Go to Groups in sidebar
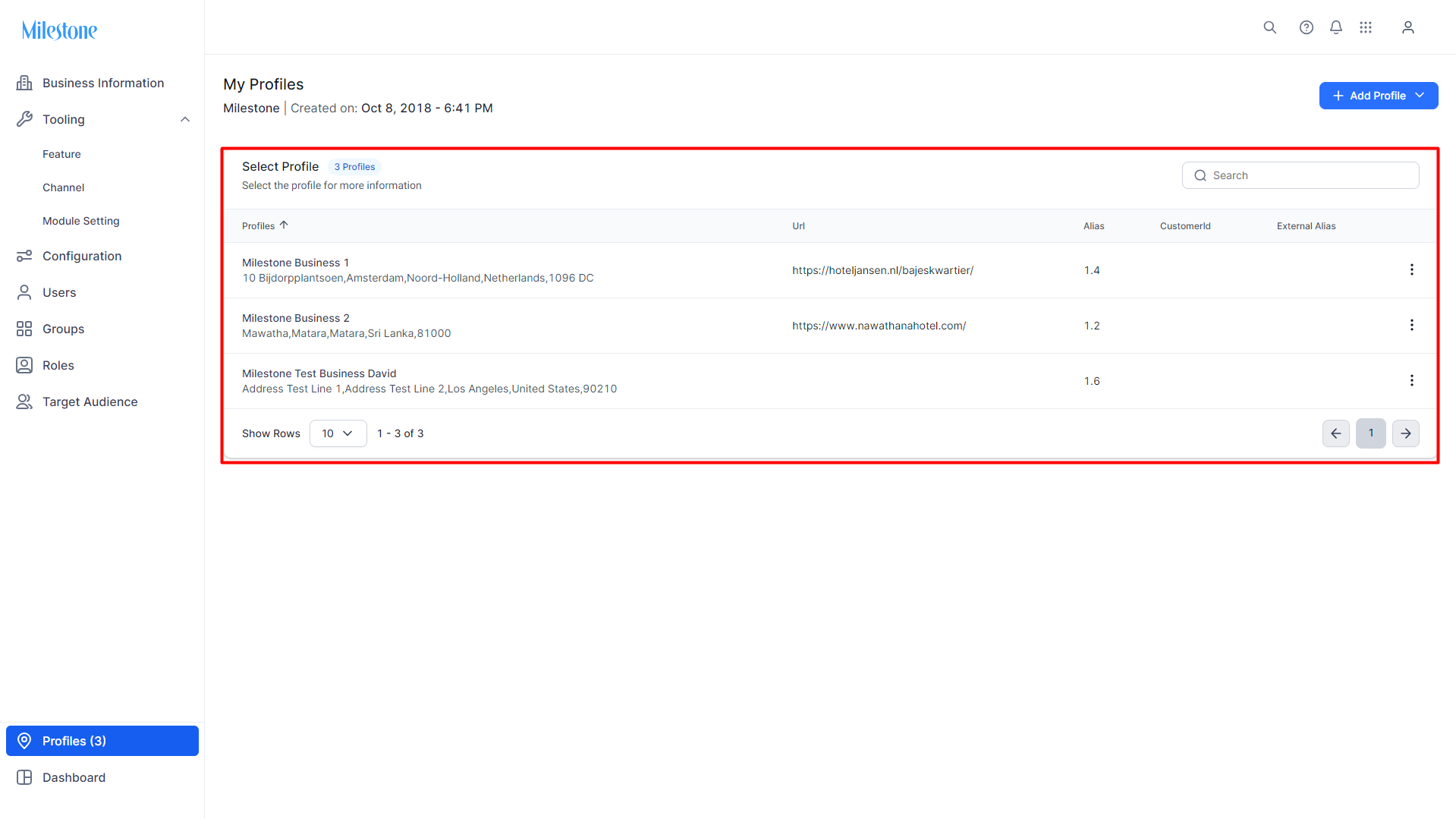1456x819 pixels. 102,329
